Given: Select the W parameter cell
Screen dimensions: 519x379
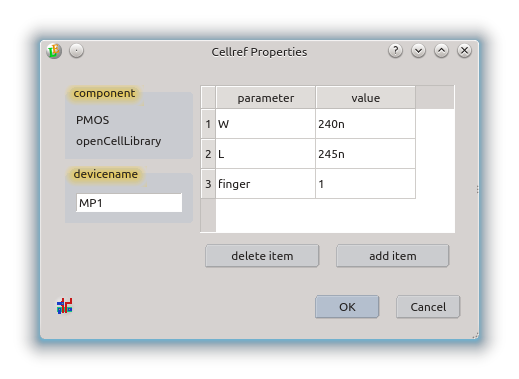Looking at the screenshot, I should pyautogui.click(x=266, y=124).
